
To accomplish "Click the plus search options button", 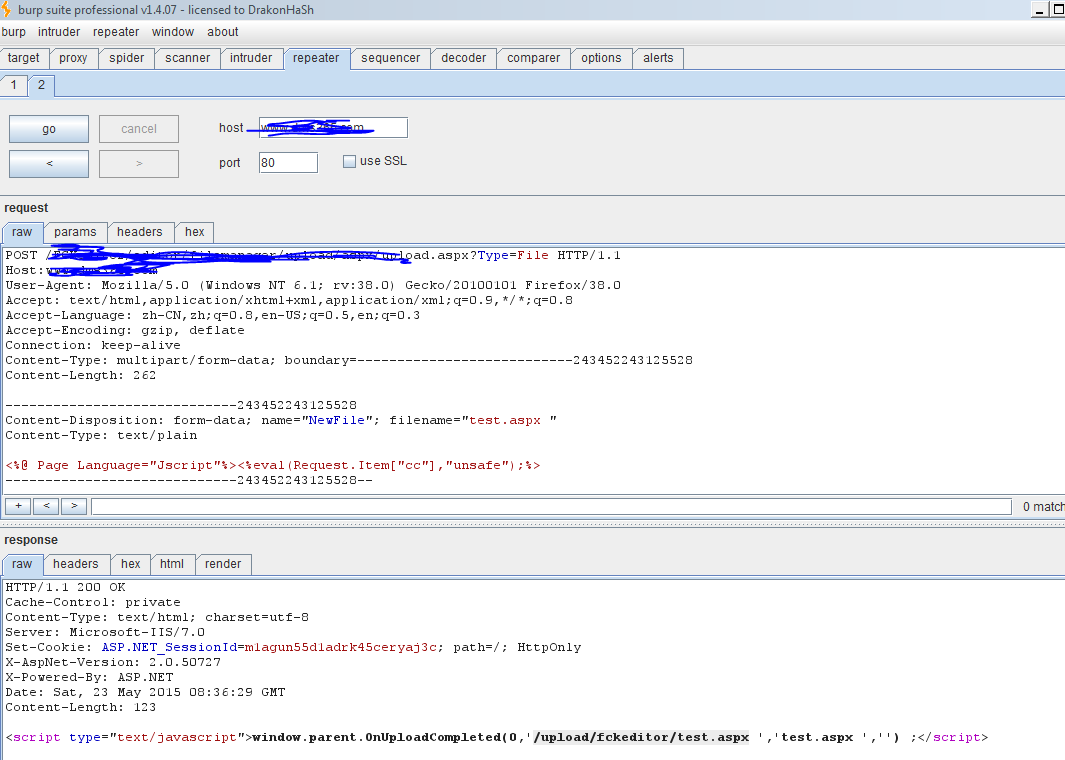I will [x=18, y=506].
